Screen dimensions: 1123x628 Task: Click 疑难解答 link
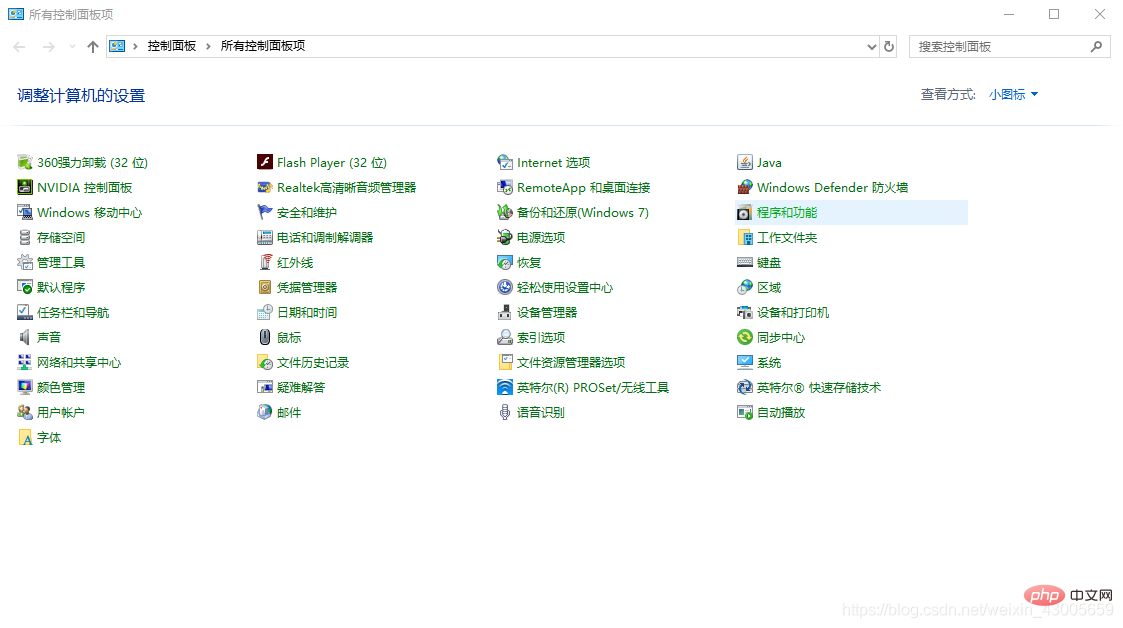301,387
